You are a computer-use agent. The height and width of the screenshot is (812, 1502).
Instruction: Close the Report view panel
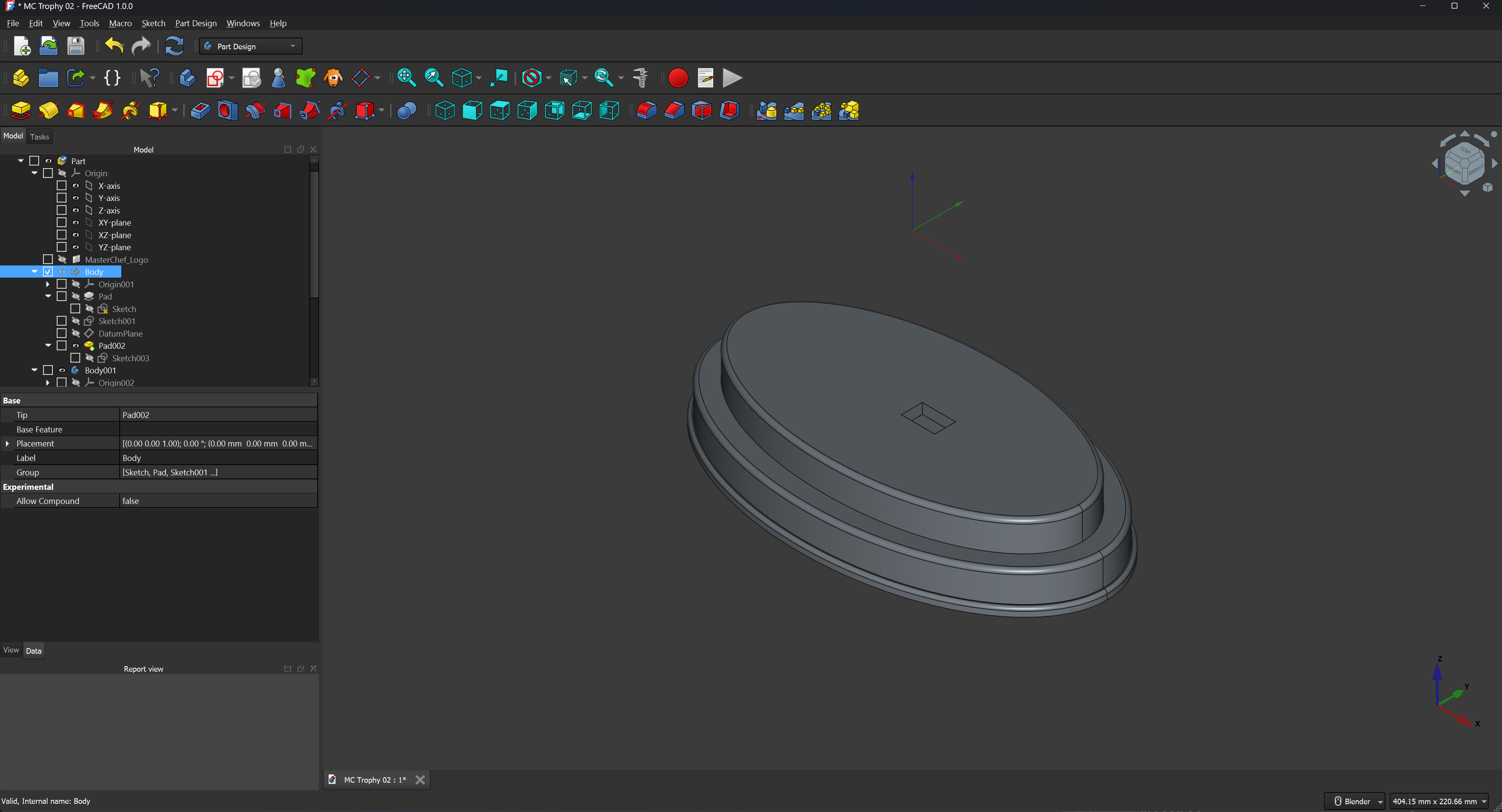pos(314,669)
